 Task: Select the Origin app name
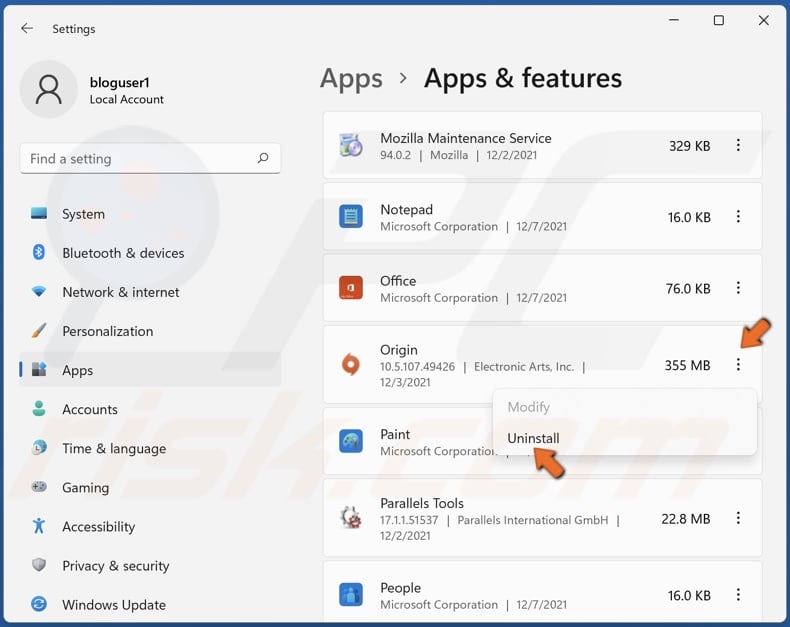click(x=399, y=350)
